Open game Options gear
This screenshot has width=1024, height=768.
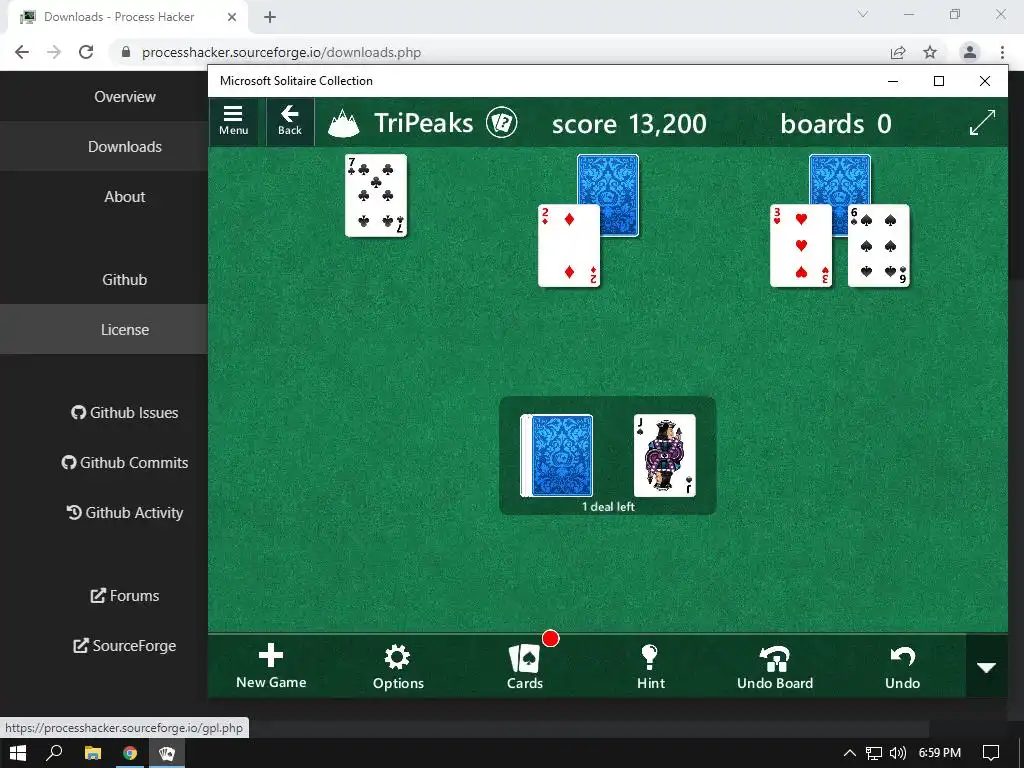point(398,667)
